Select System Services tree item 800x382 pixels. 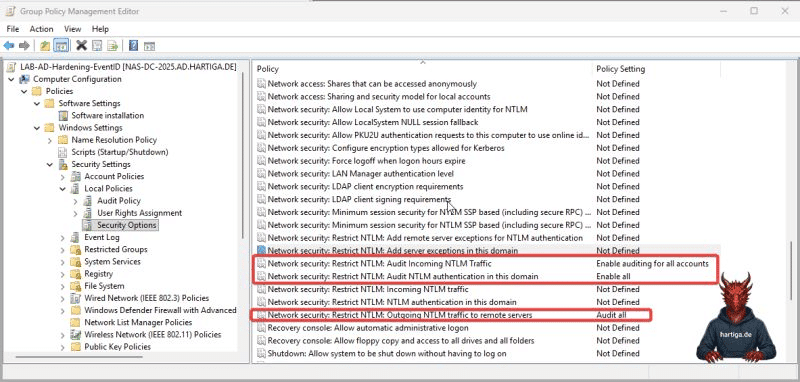pyautogui.click(x=112, y=262)
